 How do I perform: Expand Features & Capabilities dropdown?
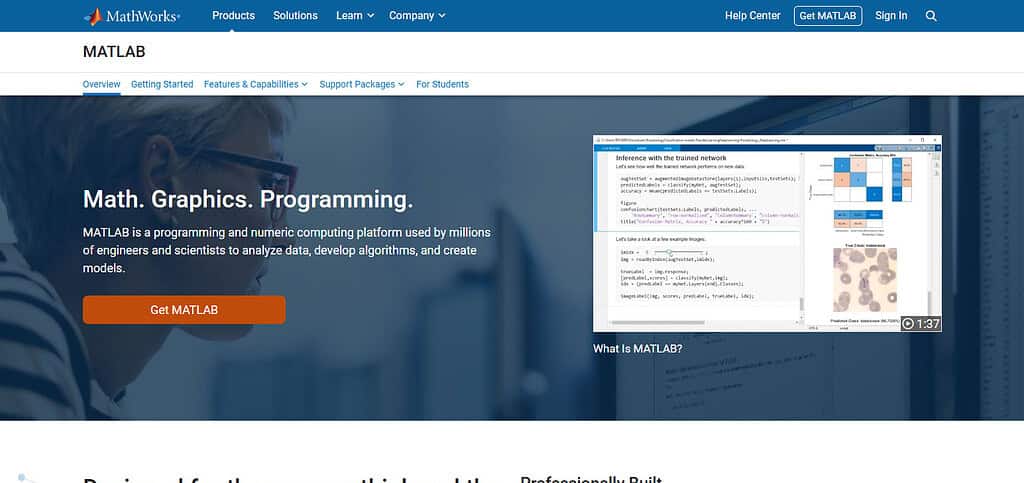(x=256, y=84)
